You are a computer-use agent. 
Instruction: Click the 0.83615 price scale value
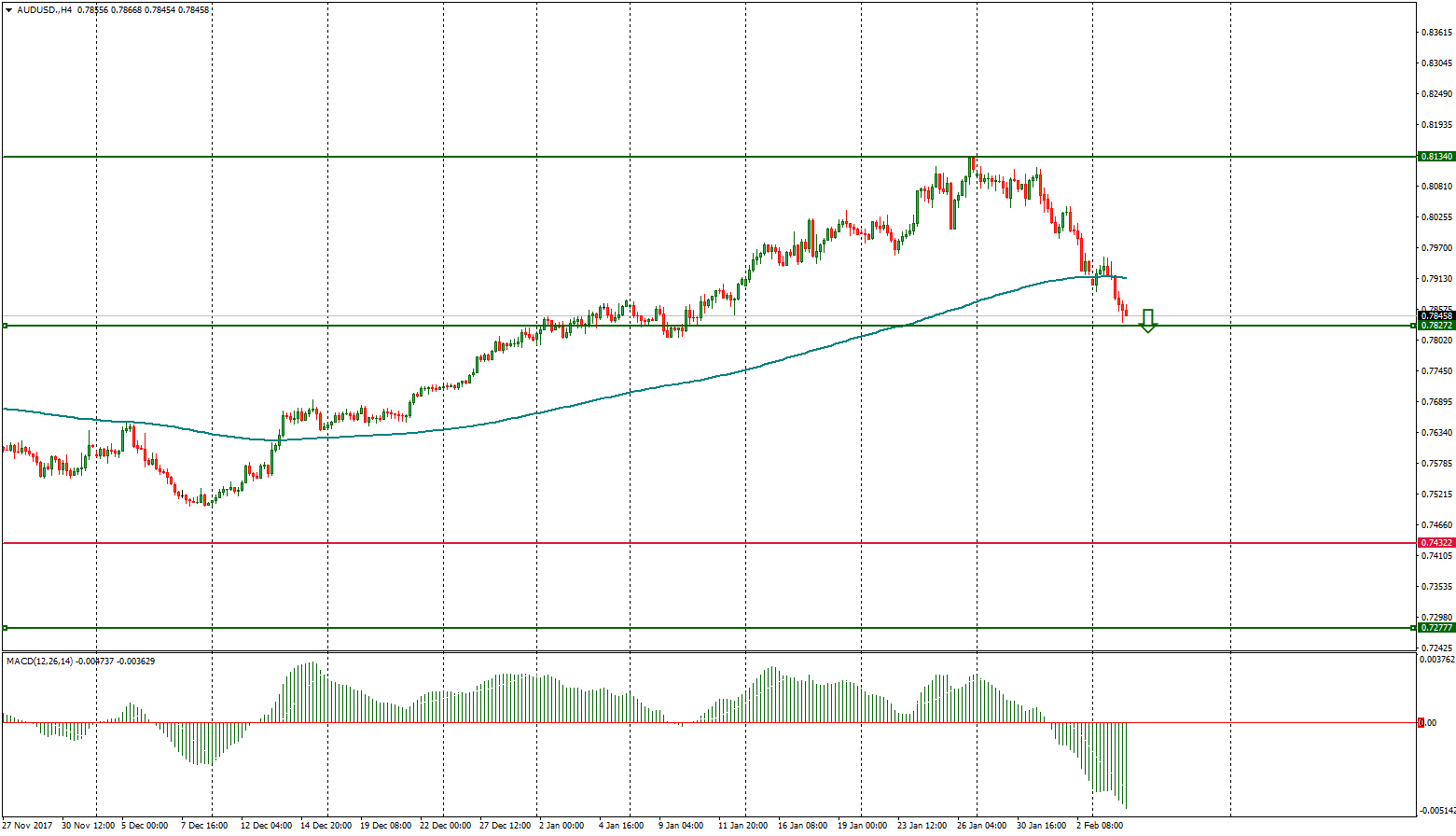coord(1436,33)
